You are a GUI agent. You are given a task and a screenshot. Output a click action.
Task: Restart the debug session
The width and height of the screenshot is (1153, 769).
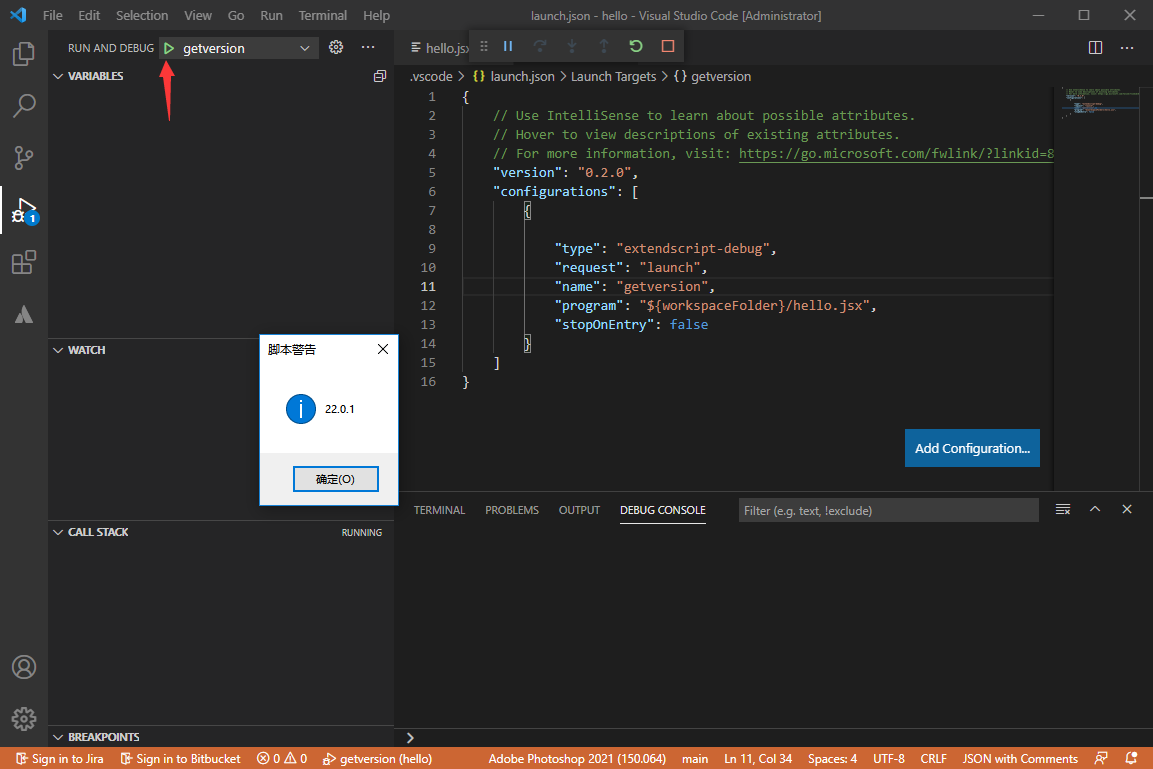click(636, 46)
